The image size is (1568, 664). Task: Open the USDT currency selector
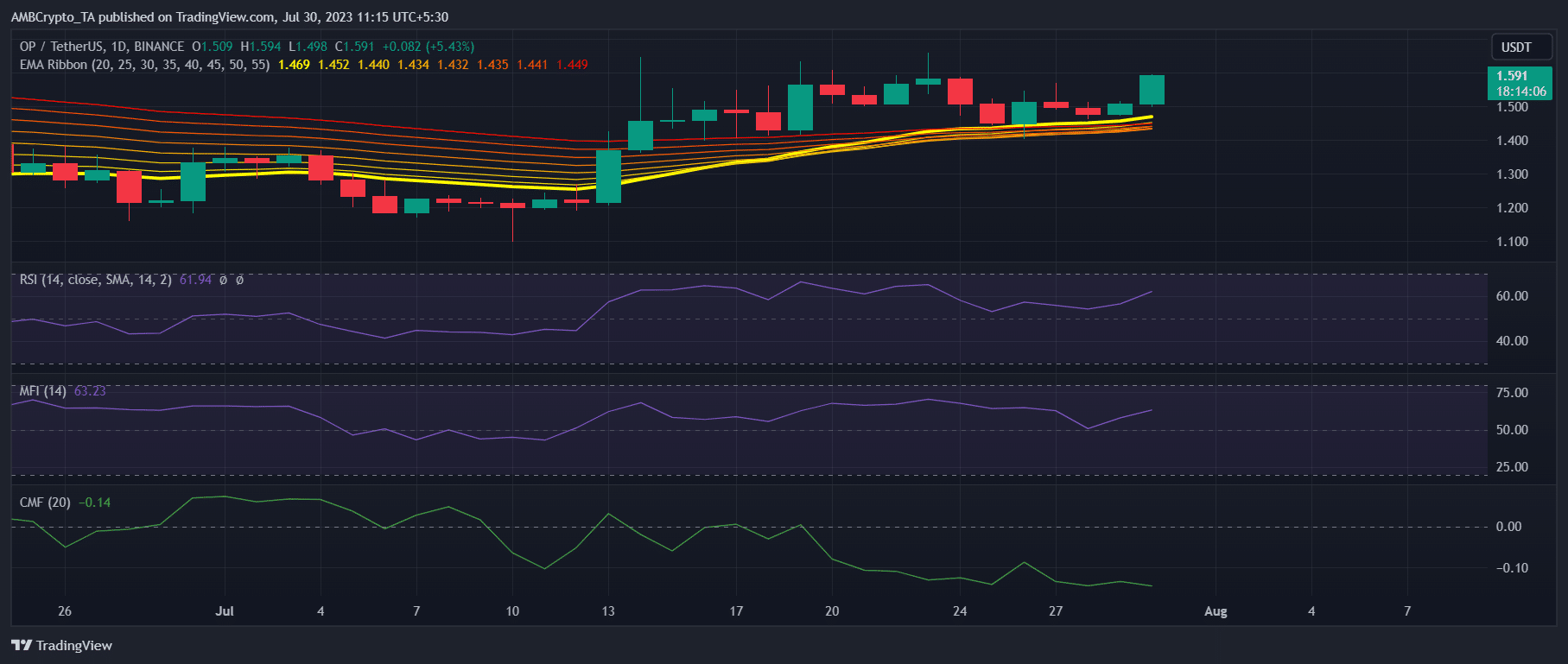[x=1522, y=47]
